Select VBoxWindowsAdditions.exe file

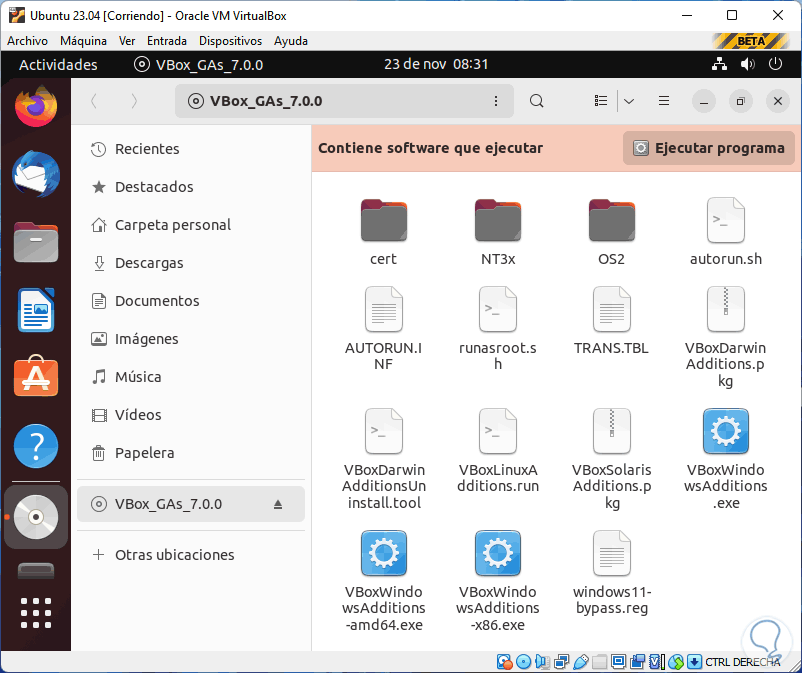click(x=726, y=459)
